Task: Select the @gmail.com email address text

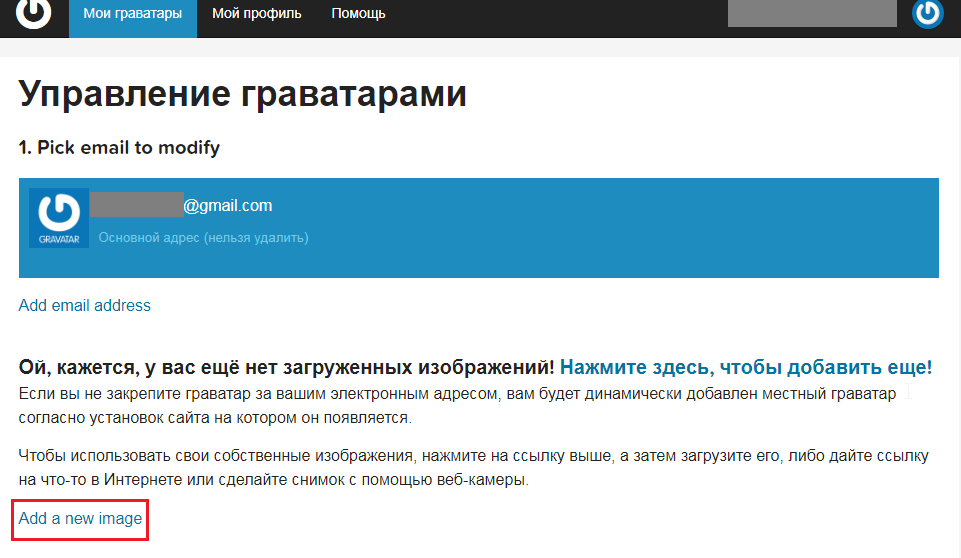Action: click(227, 205)
